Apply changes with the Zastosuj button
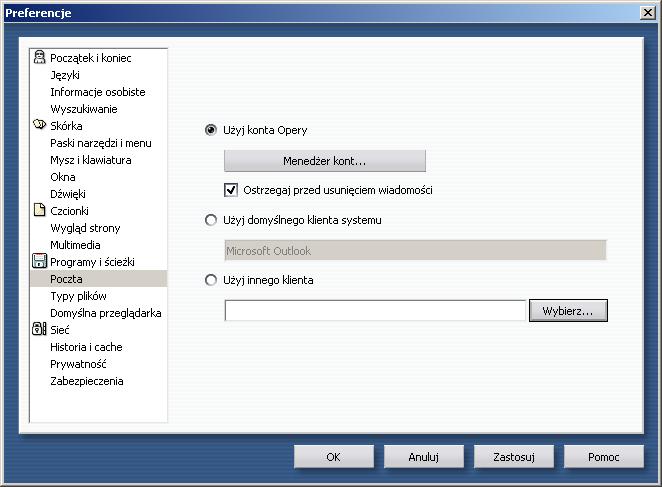 pyautogui.click(x=514, y=457)
